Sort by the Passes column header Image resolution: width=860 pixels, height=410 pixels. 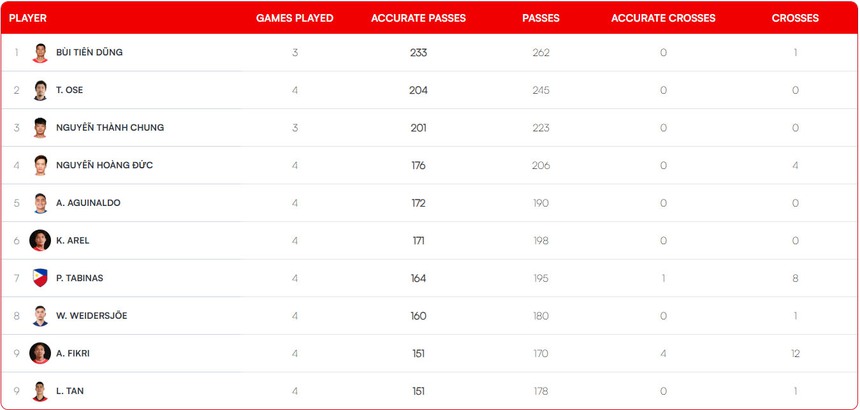point(540,18)
